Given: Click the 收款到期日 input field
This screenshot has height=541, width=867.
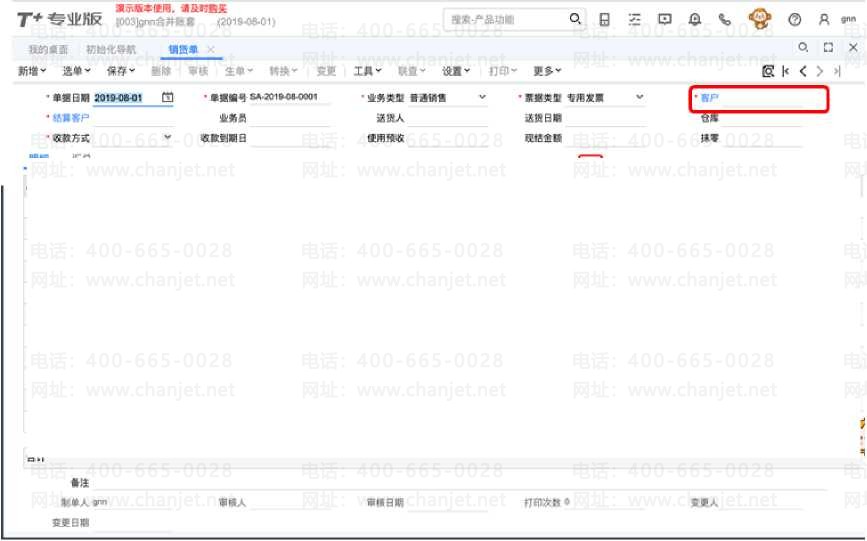Looking at the screenshot, I should pyautogui.click(x=289, y=138).
